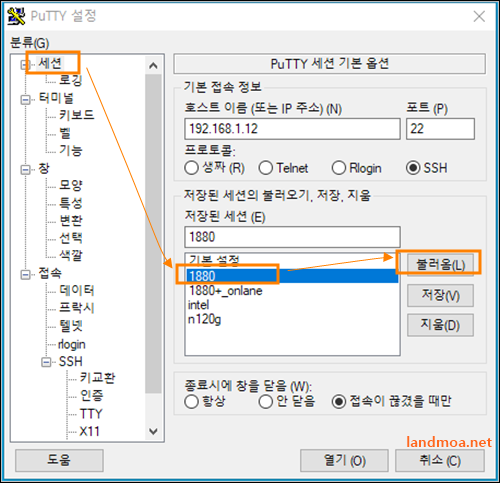Open the 색깔 settings category
The height and width of the screenshot is (483, 500).
tap(71, 255)
